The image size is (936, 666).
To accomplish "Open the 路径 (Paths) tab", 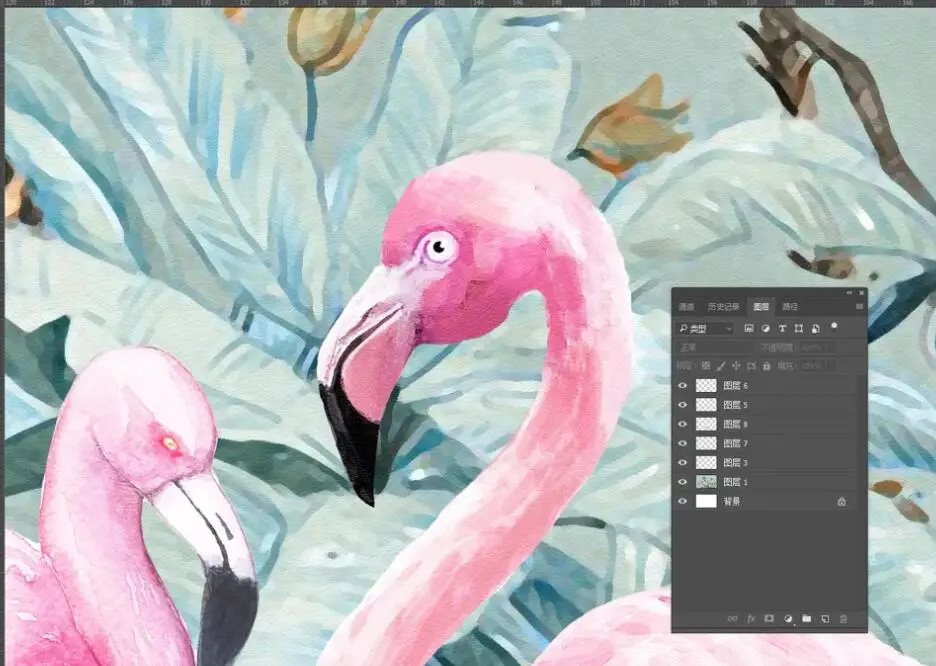I will pyautogui.click(x=790, y=307).
